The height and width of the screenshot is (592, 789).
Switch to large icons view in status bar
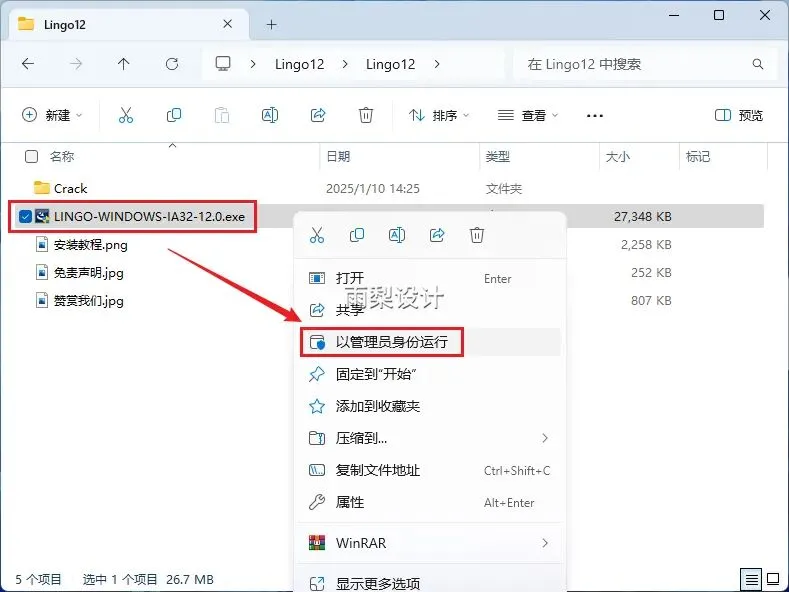coord(773,579)
